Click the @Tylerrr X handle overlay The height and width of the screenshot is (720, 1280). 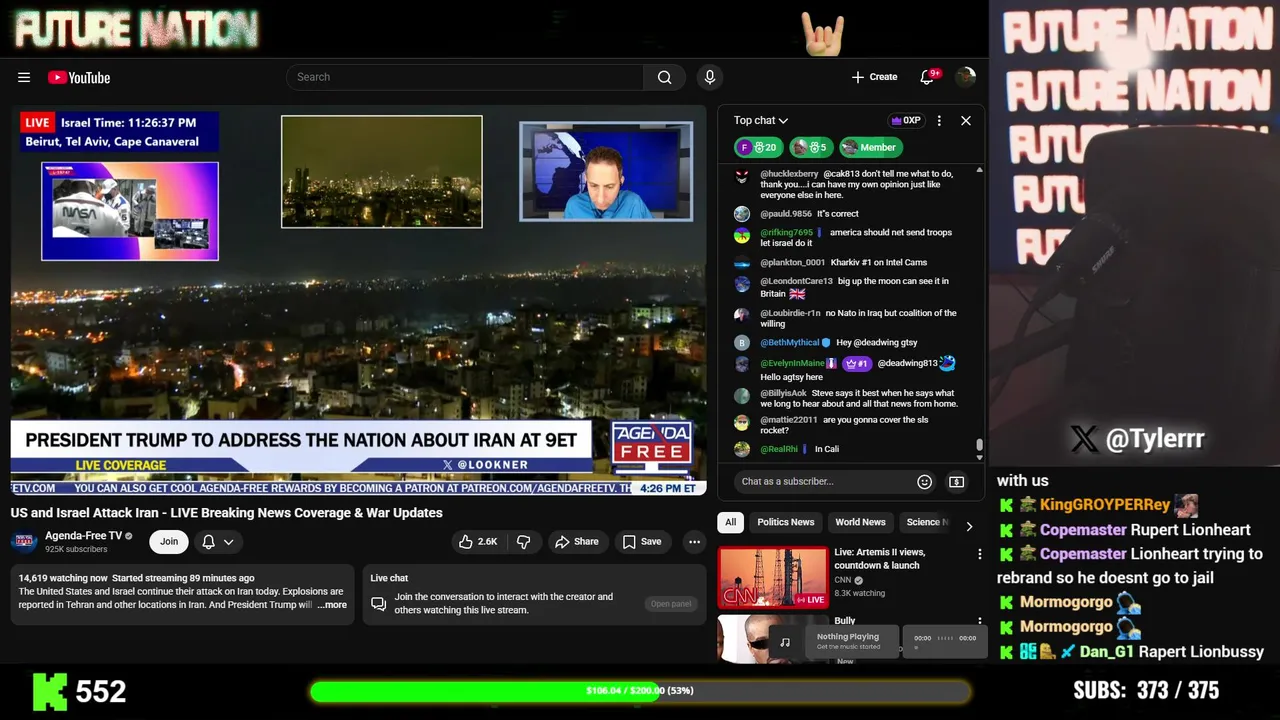[1138, 438]
